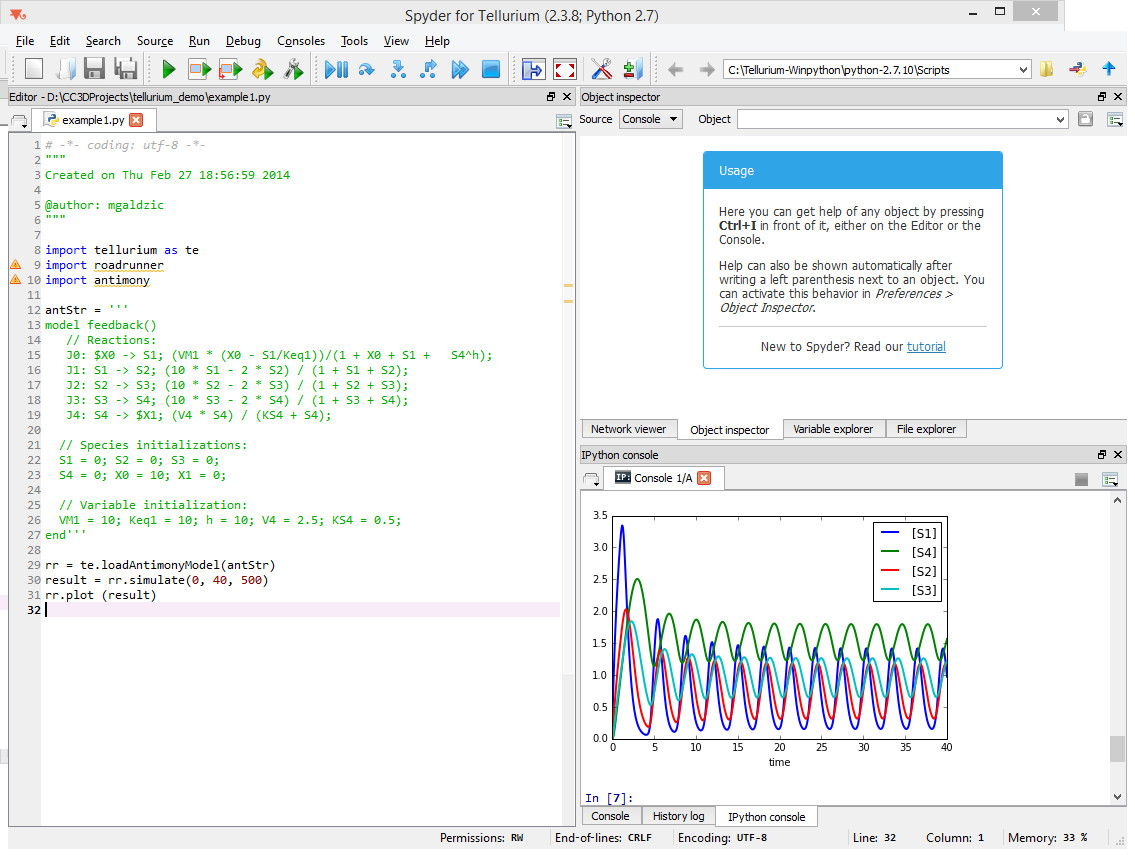Run the file with the green play icon
1135x855 pixels.
coord(169,70)
